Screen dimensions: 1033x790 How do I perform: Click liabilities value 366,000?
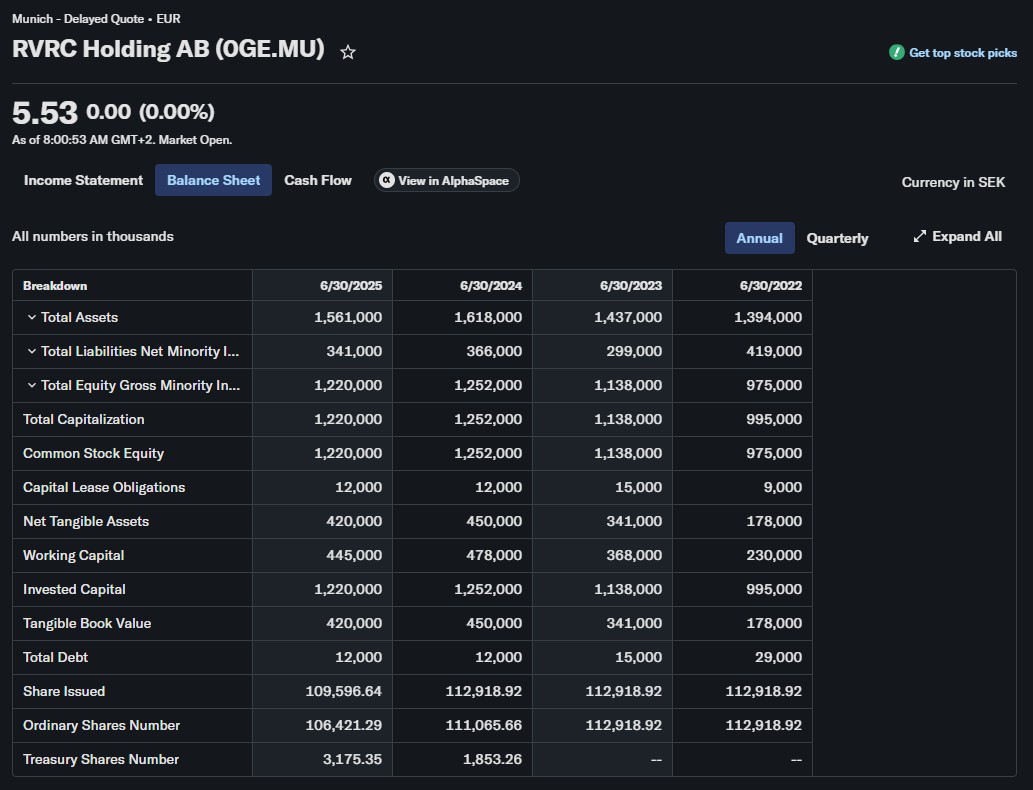tap(494, 351)
